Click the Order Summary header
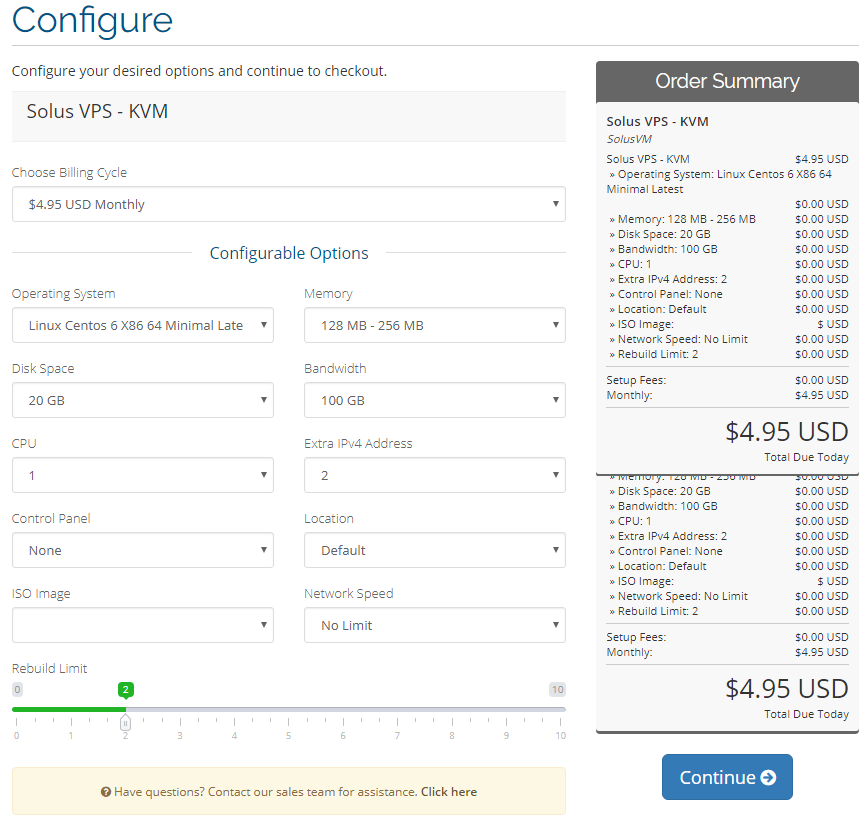The height and width of the screenshot is (830, 866). [x=727, y=81]
